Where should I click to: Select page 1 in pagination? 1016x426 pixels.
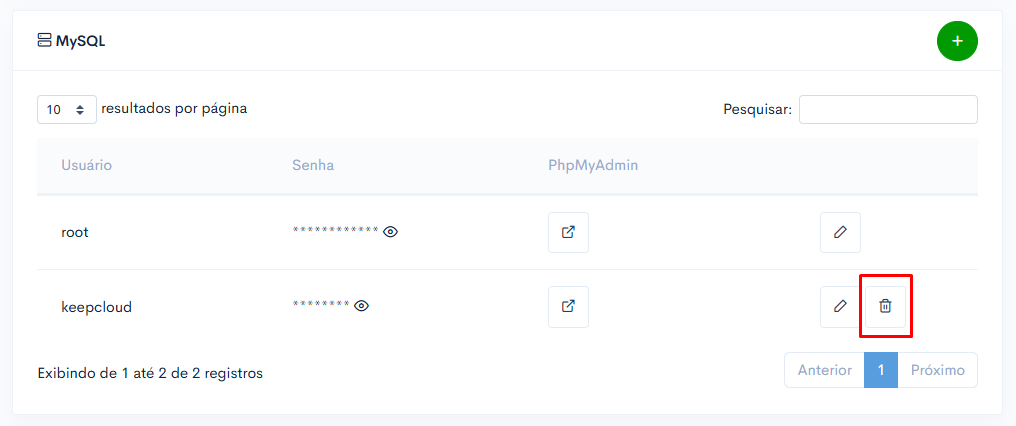(881, 370)
